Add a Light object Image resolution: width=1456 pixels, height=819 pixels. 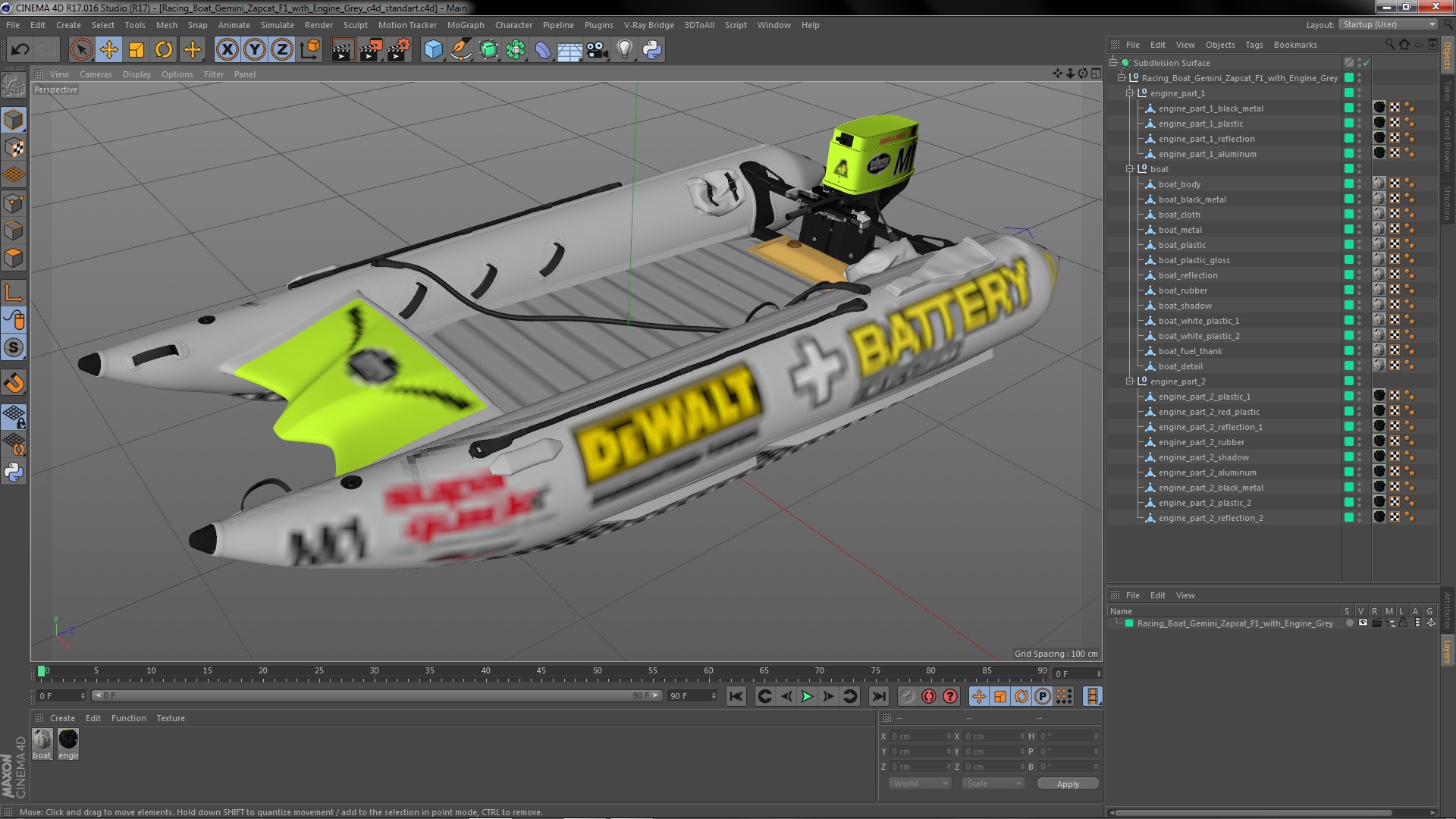tap(624, 50)
